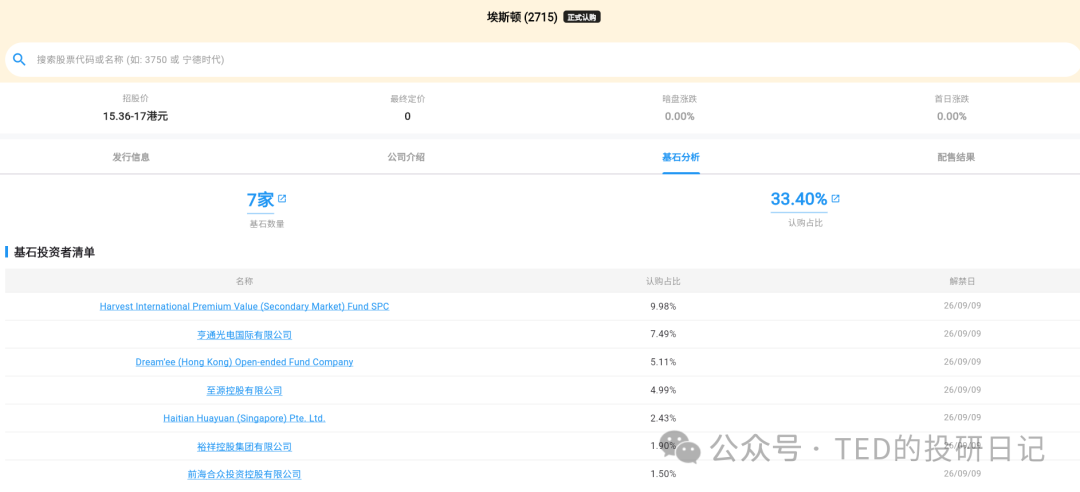Click the 正式认购 status badge
This screenshot has height=492, width=1080.
[x=582, y=17]
